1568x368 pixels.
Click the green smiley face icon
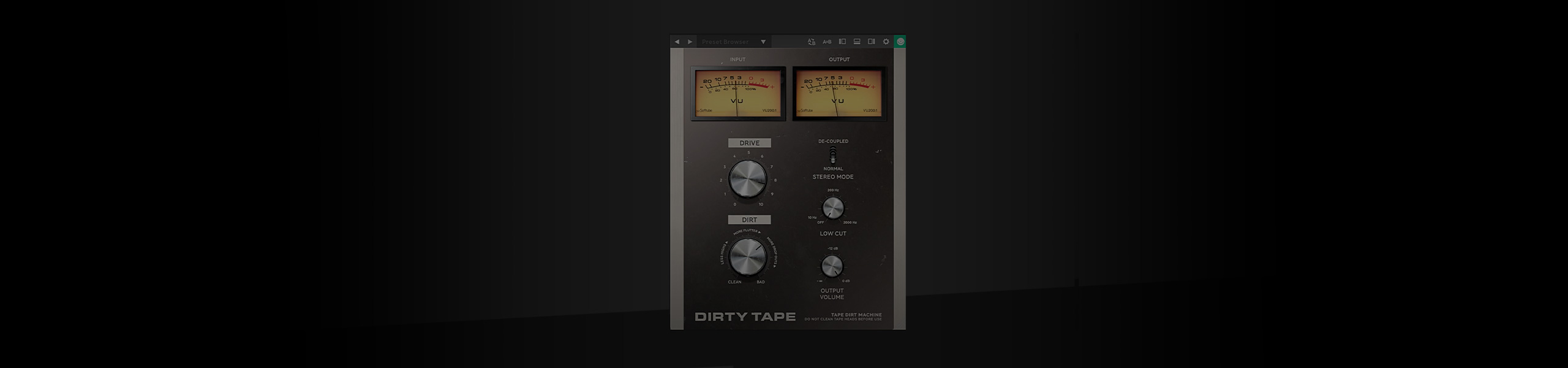coord(900,42)
